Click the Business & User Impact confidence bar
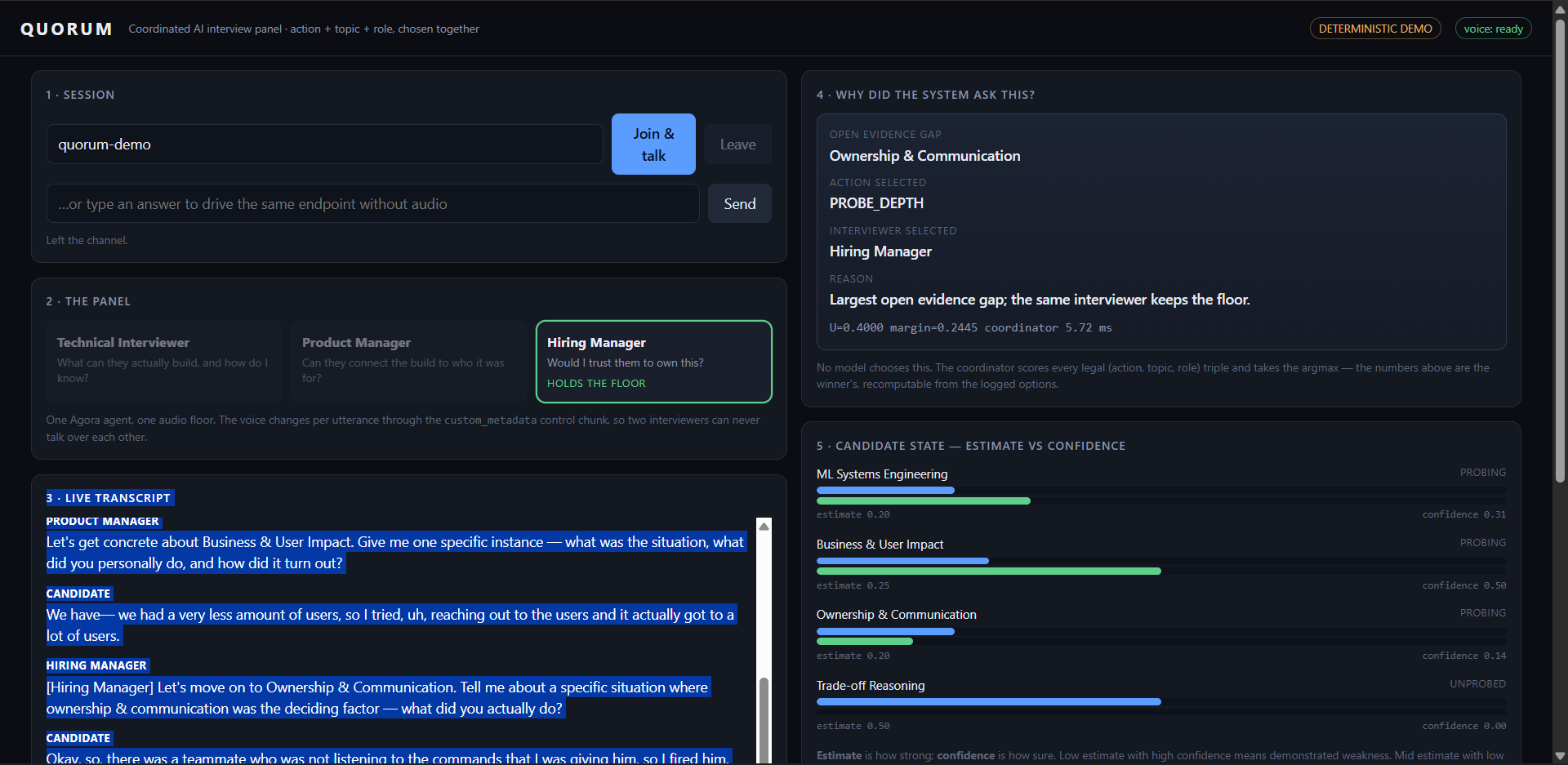Viewport: 1568px width, 765px height. click(988, 572)
